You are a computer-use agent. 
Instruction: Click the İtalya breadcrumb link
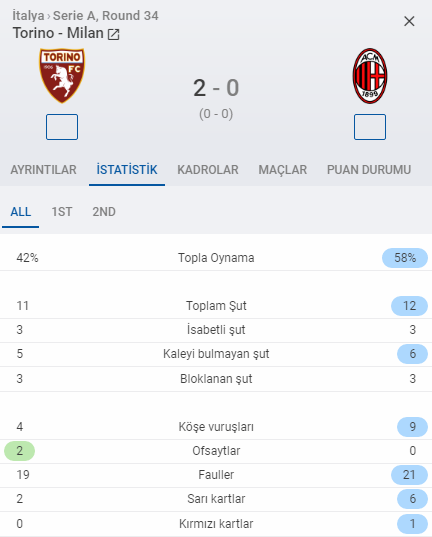click(28, 16)
